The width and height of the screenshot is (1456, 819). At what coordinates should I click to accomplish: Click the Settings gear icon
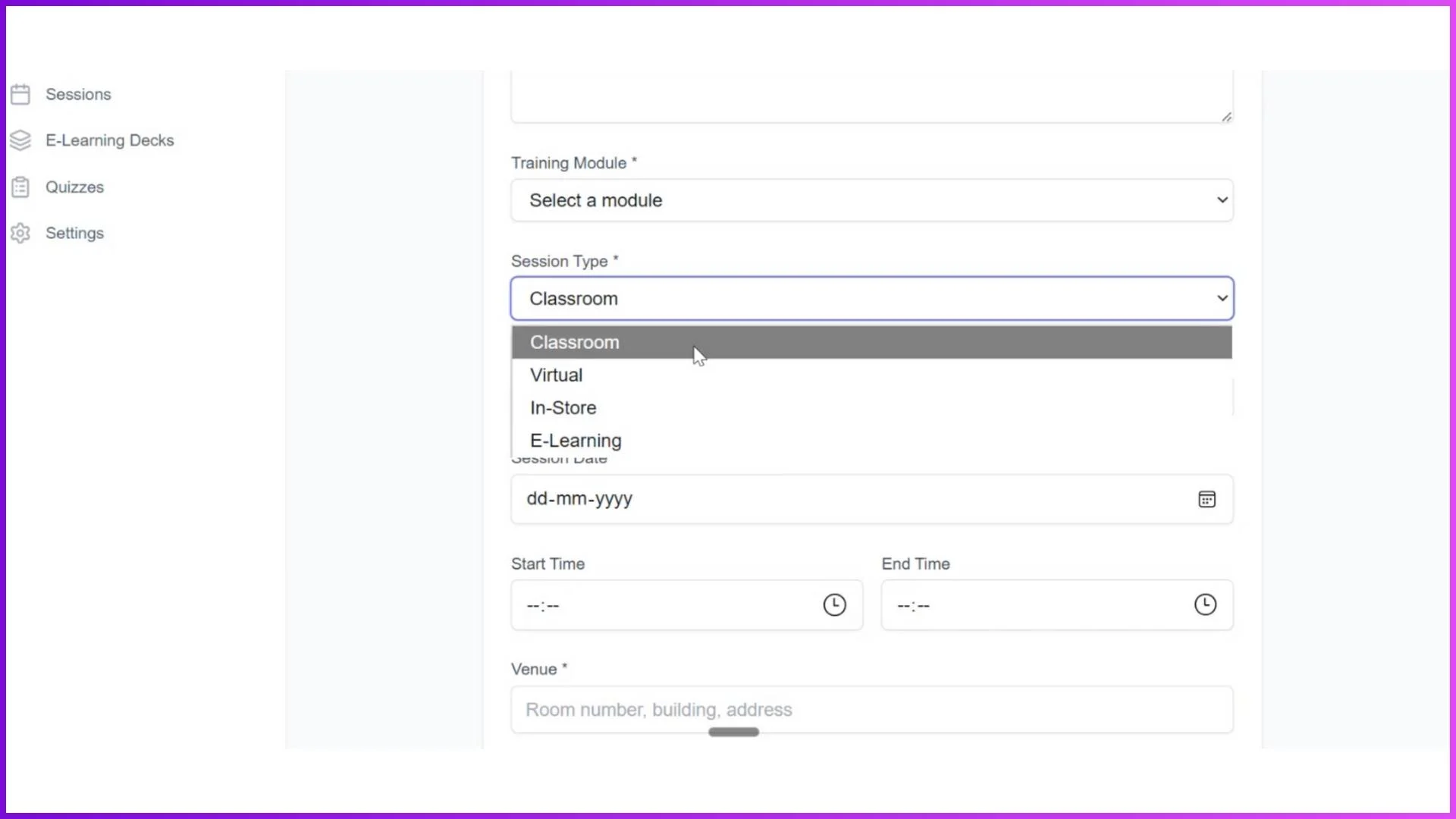point(20,233)
